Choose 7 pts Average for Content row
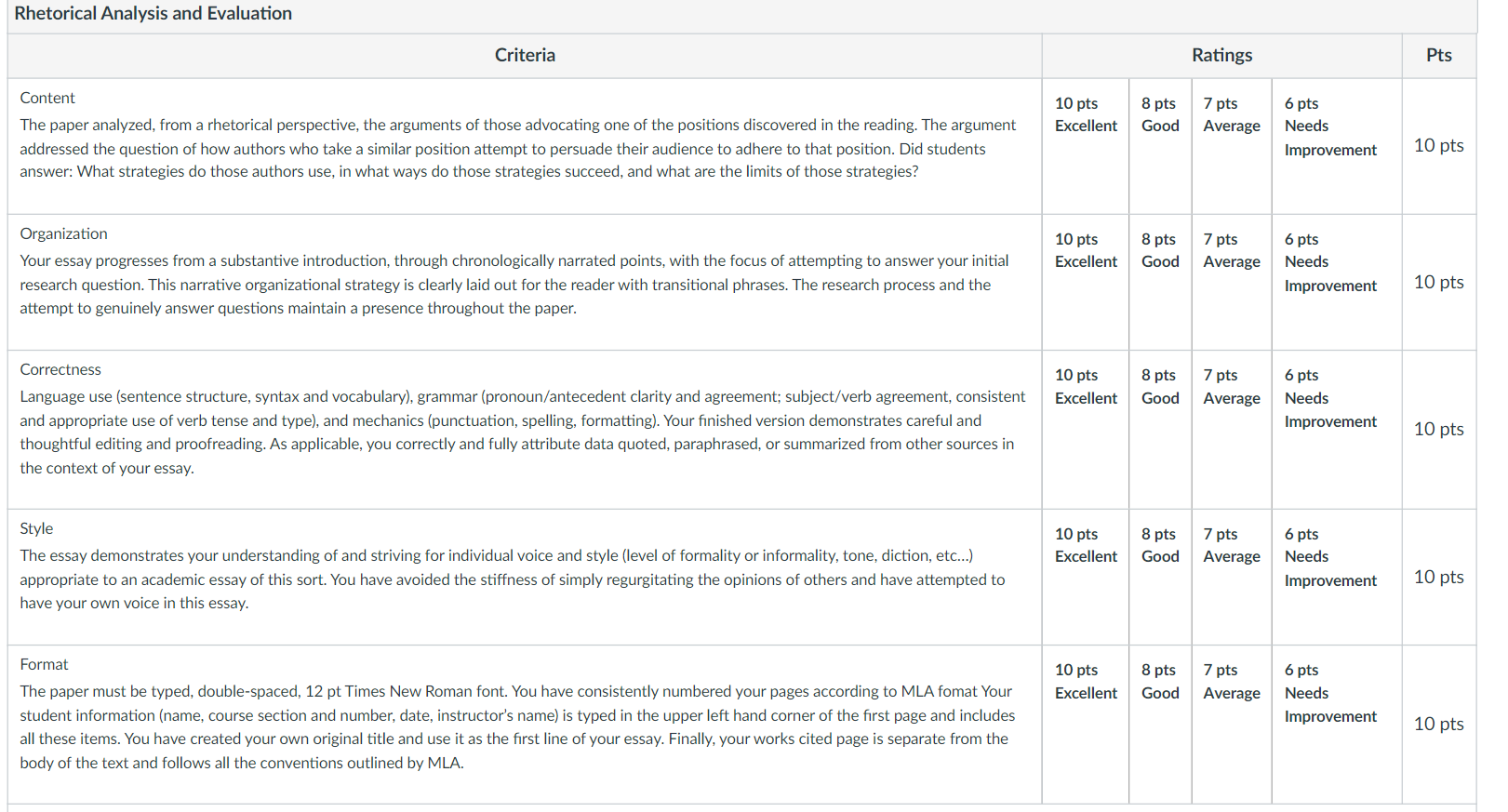The image size is (1508, 812). (x=1231, y=146)
